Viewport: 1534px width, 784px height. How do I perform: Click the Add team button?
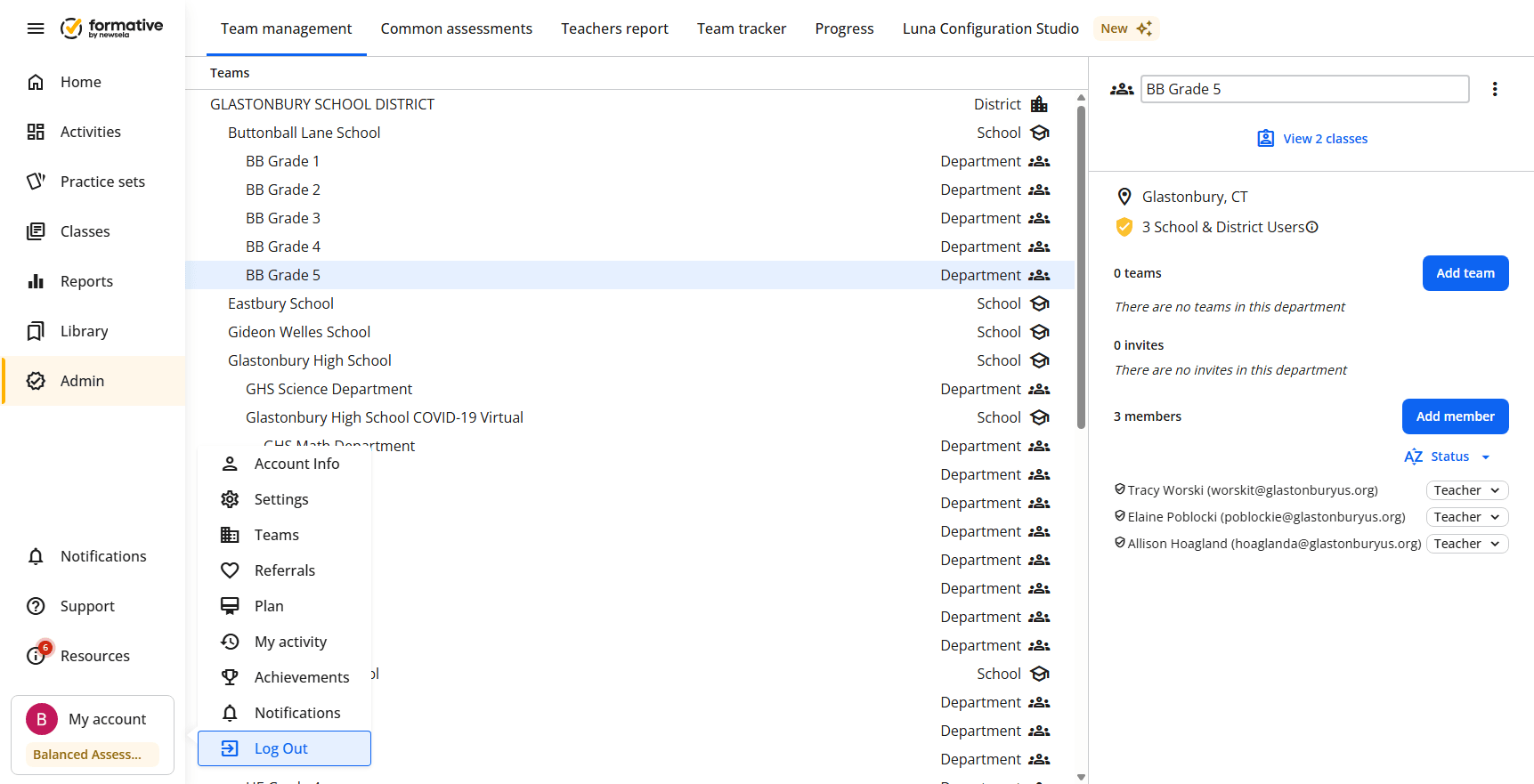(1465, 273)
